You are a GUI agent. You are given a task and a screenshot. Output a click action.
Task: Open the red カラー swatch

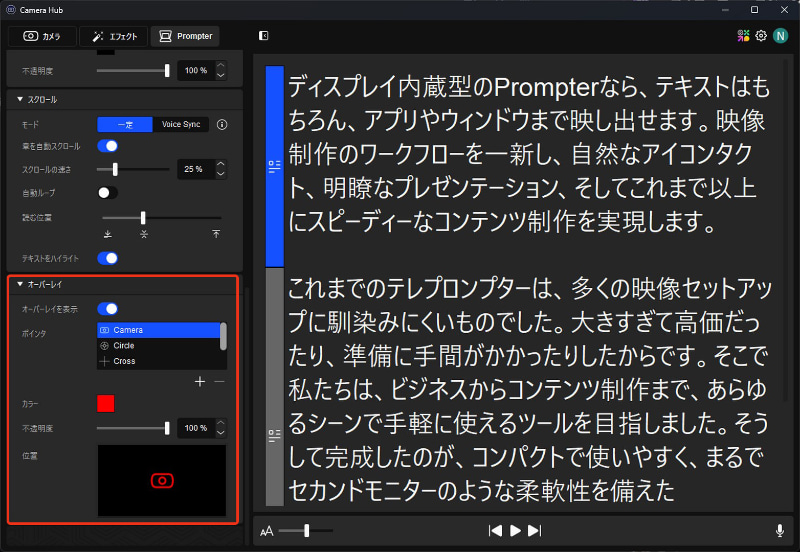tap(106, 404)
